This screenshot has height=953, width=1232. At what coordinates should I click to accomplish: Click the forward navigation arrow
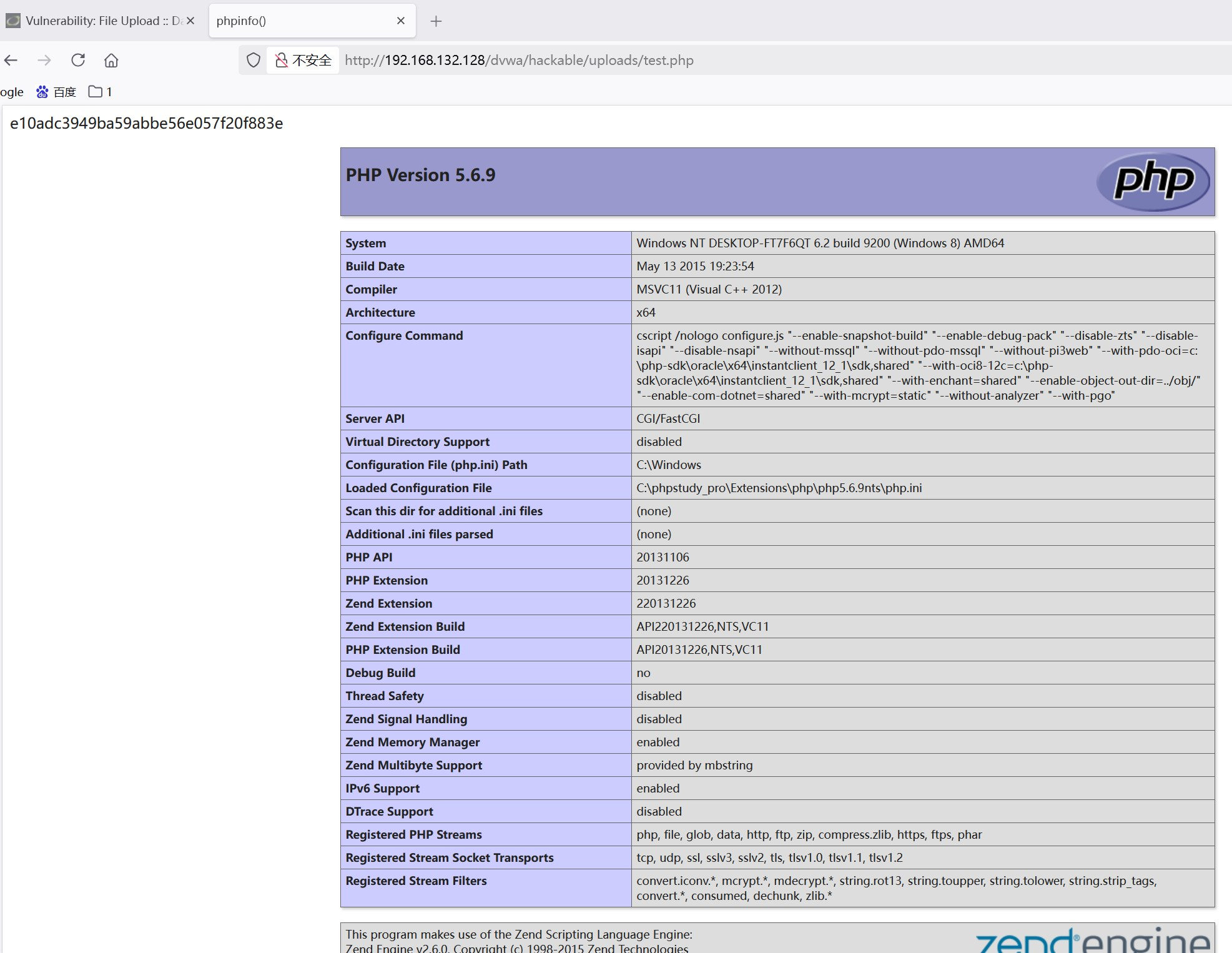pyautogui.click(x=44, y=60)
